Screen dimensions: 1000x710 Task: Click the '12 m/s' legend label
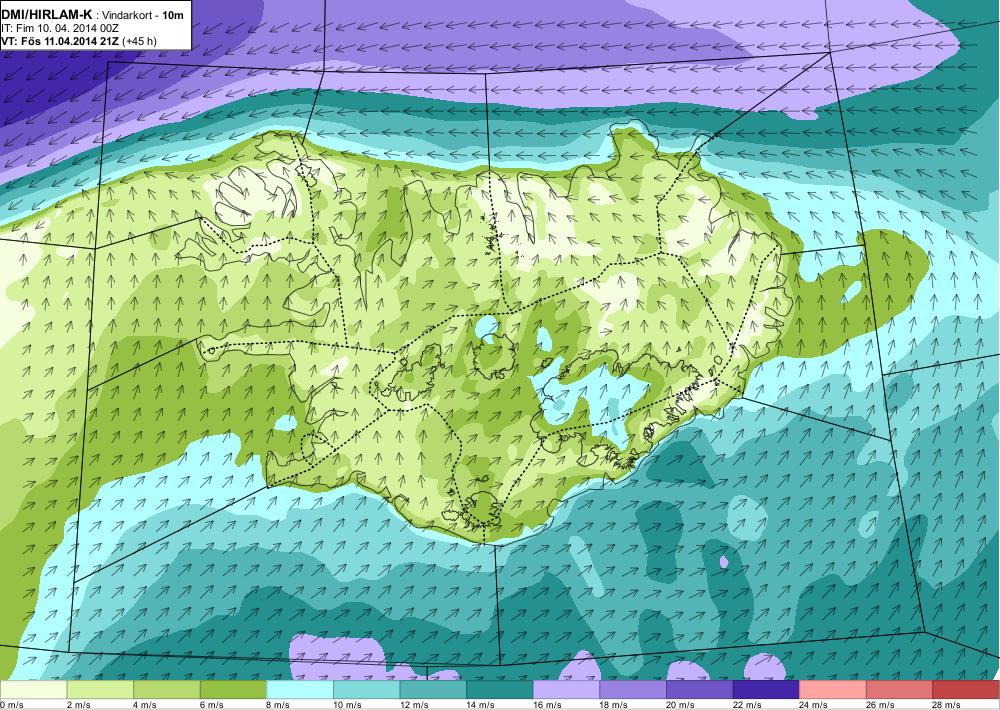point(414,705)
